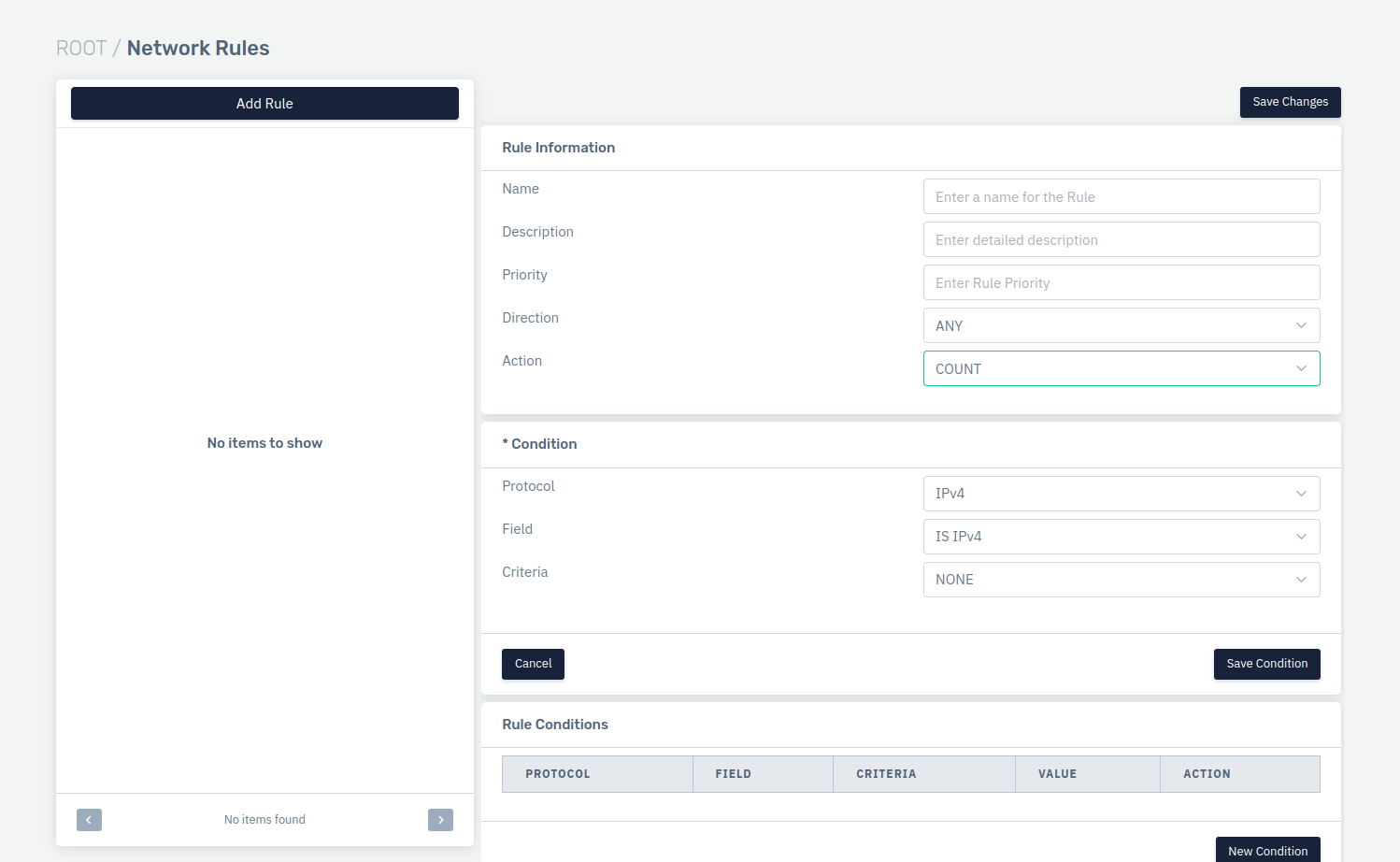
Task: Click the No items to show message
Action: coord(264,443)
